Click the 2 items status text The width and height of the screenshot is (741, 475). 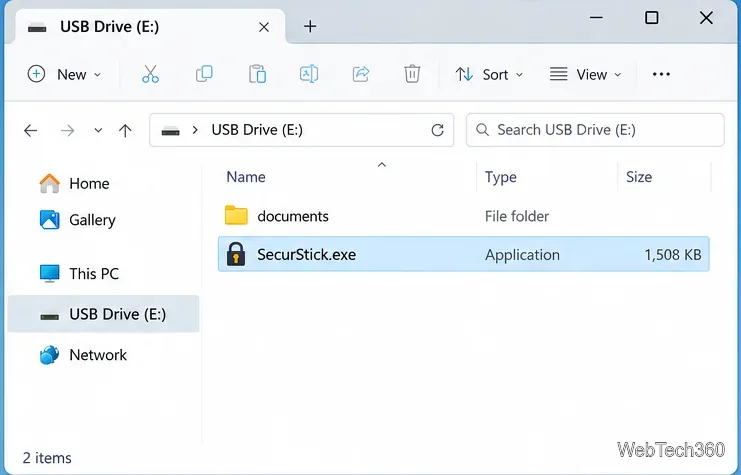pyautogui.click(x=47, y=458)
